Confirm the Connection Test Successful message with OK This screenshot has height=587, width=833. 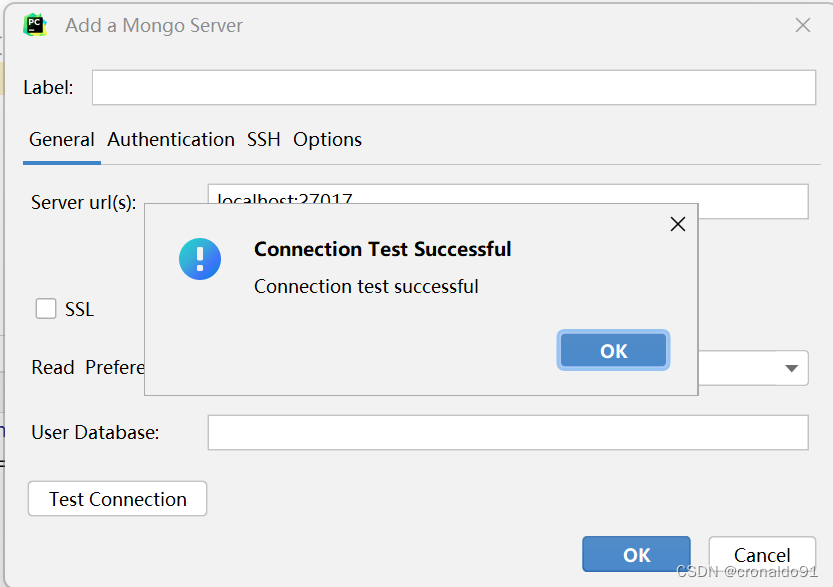click(613, 351)
